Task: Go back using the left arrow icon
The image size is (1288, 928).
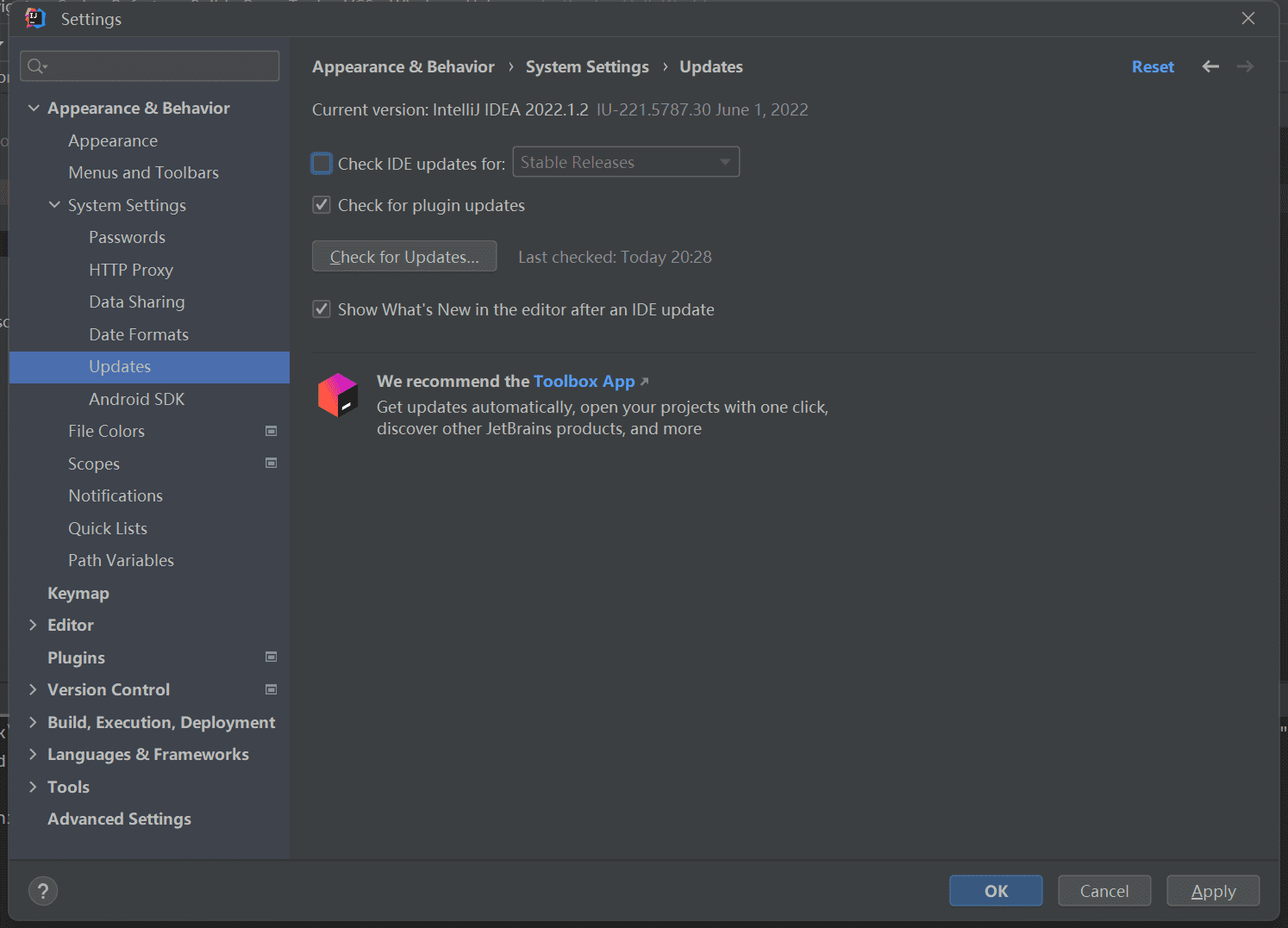Action: coord(1210,66)
